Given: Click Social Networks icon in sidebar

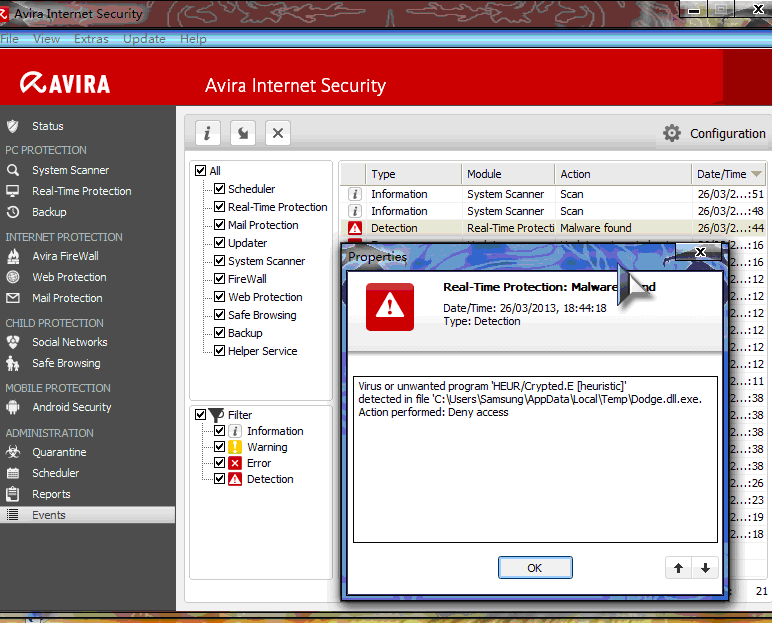Looking at the screenshot, I should [x=13, y=342].
